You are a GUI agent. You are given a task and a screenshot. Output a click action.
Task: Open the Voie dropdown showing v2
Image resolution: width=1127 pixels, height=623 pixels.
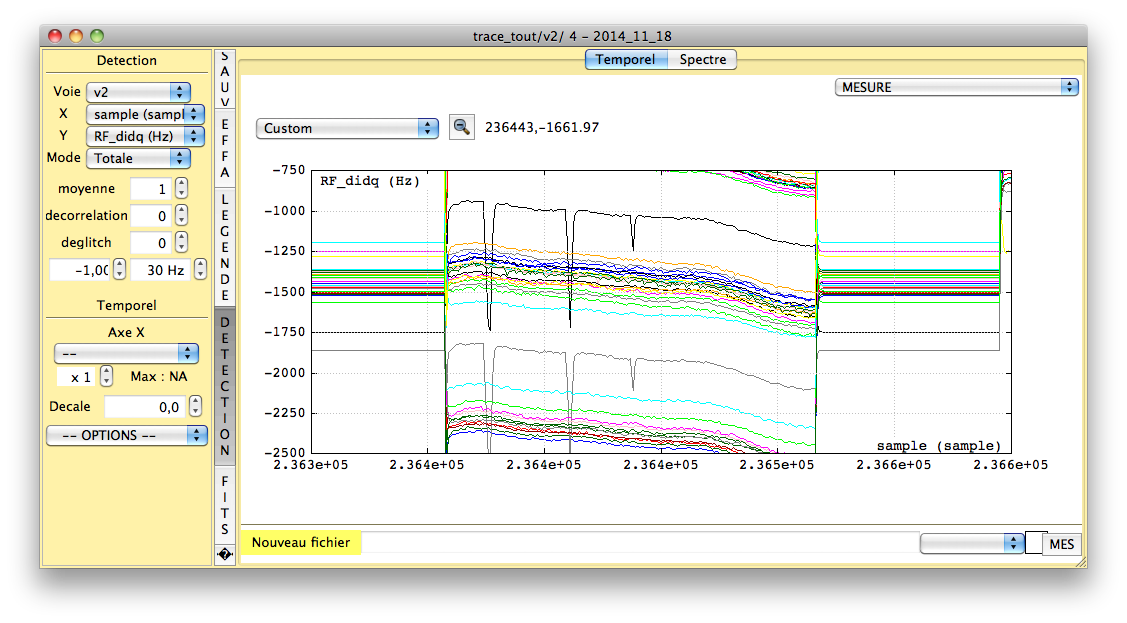click(138, 91)
